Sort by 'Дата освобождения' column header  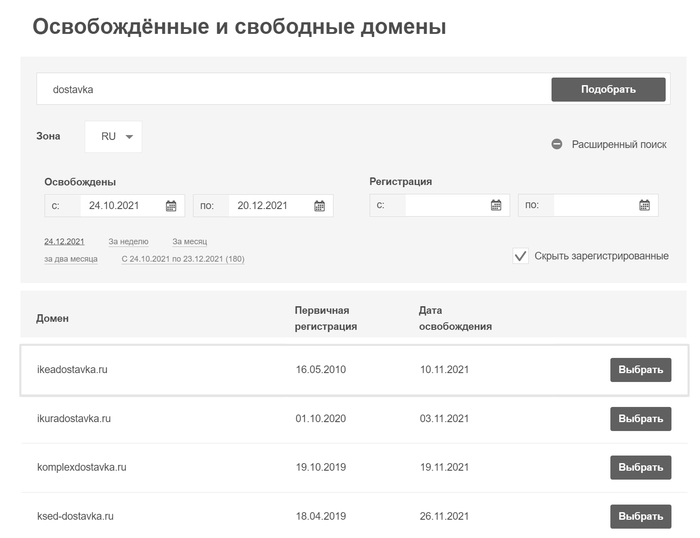(455, 318)
